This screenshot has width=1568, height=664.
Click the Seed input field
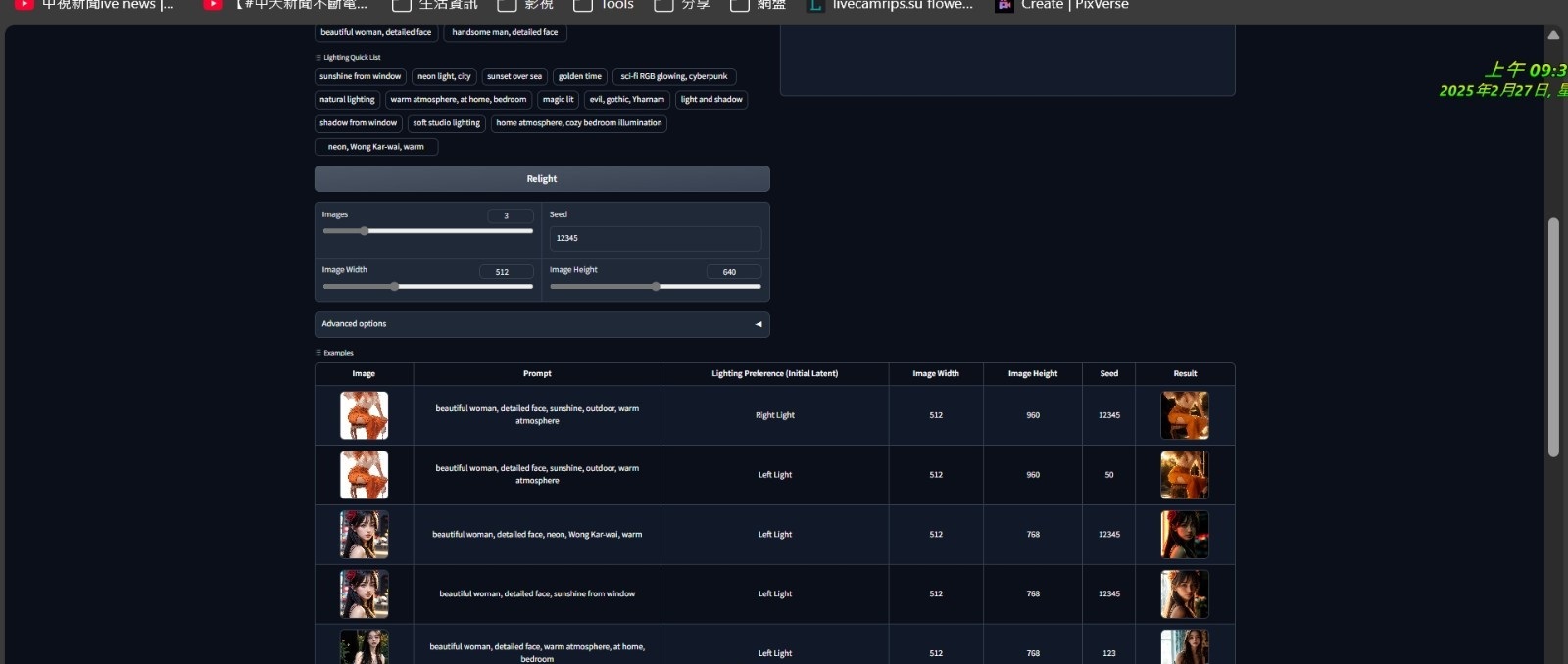[655, 238]
